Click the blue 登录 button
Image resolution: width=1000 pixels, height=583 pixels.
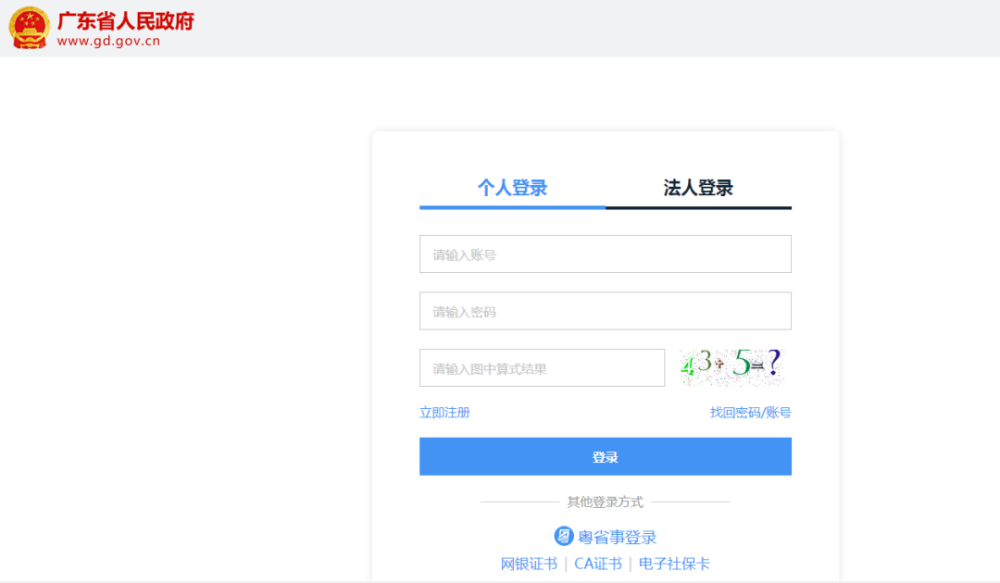point(605,456)
